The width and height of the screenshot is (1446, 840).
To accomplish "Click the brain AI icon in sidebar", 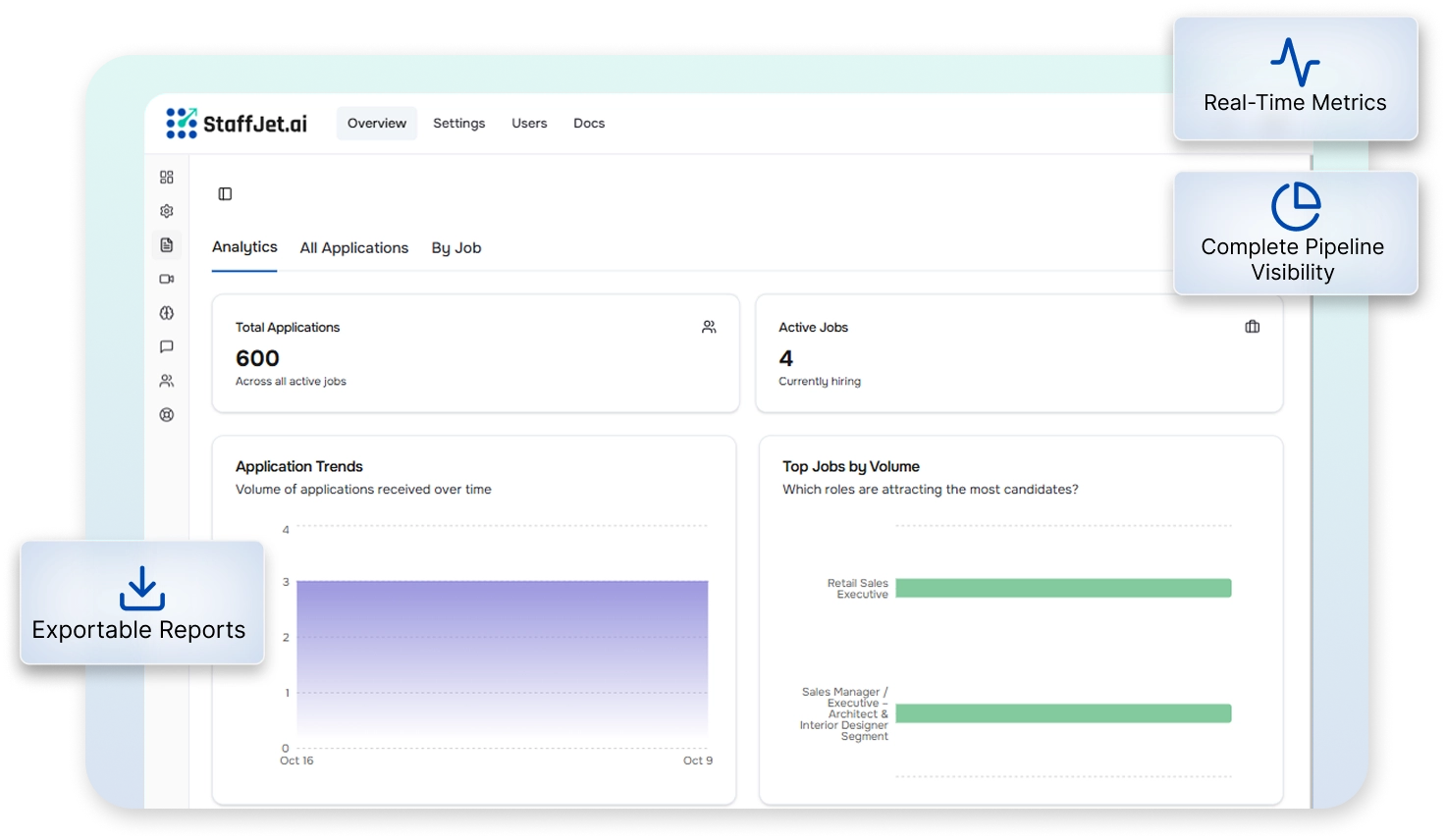I will pyautogui.click(x=167, y=313).
